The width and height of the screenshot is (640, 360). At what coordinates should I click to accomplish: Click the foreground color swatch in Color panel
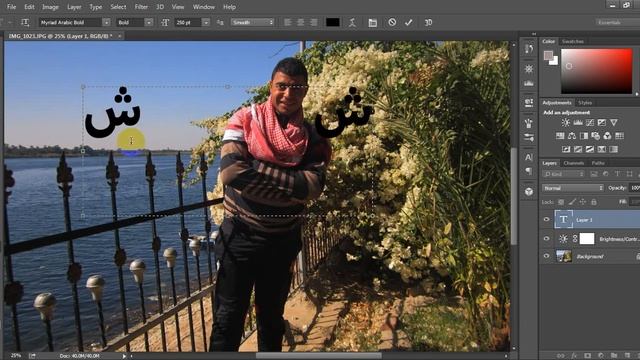click(x=548, y=55)
